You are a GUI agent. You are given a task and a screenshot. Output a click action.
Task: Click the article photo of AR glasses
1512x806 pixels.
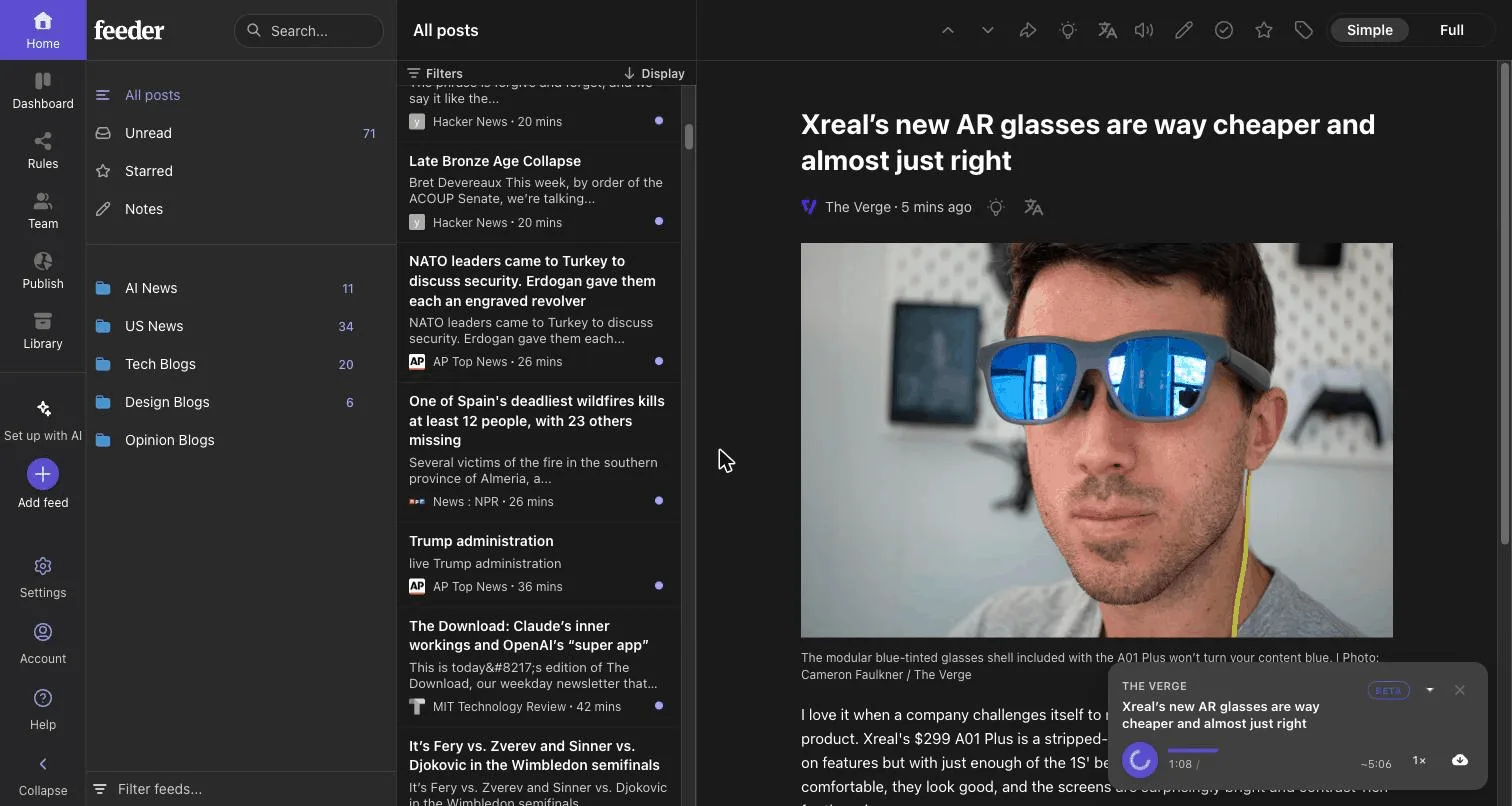tap(1096, 440)
